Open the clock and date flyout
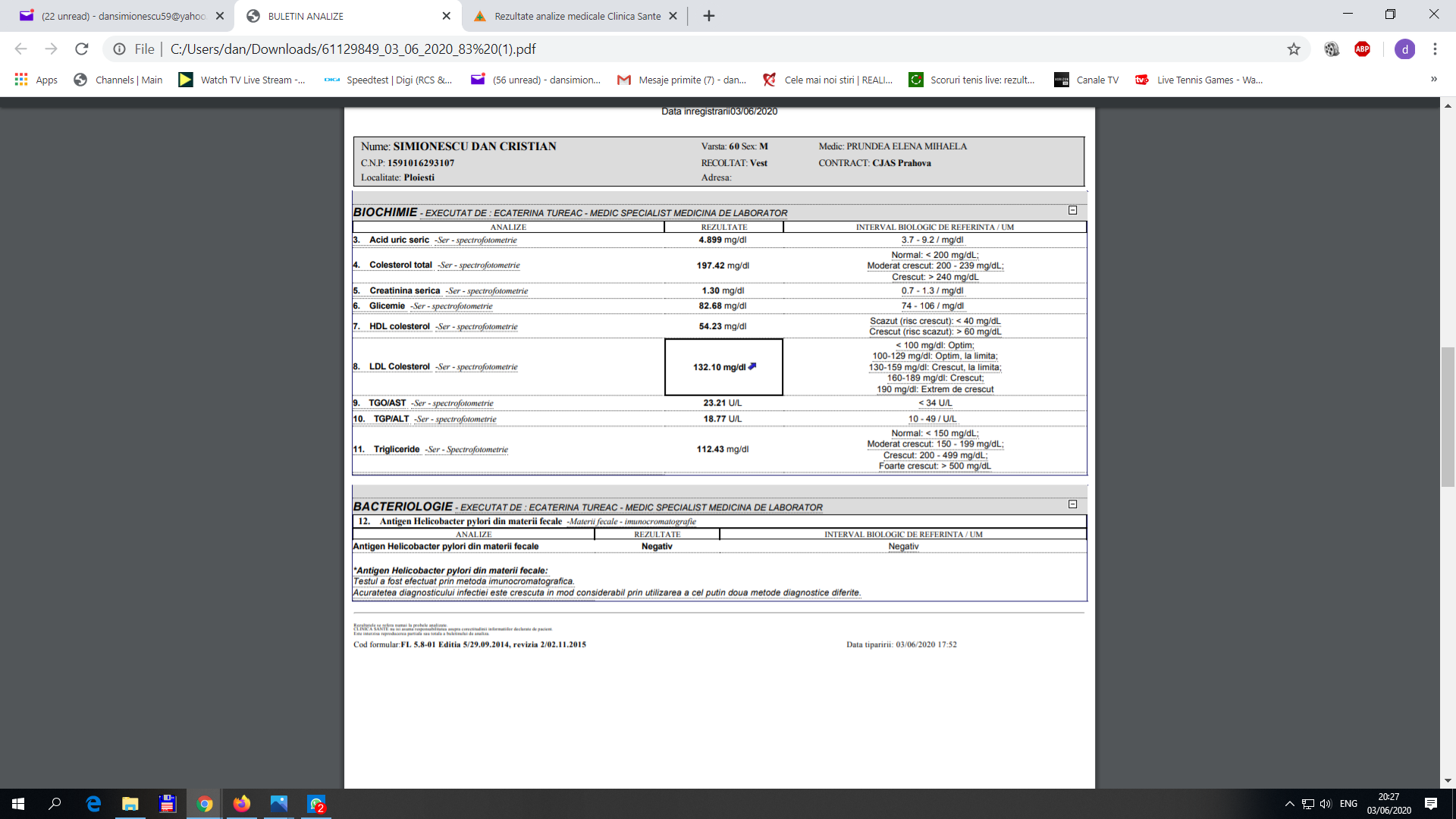This screenshot has height=819, width=1456. click(1389, 804)
